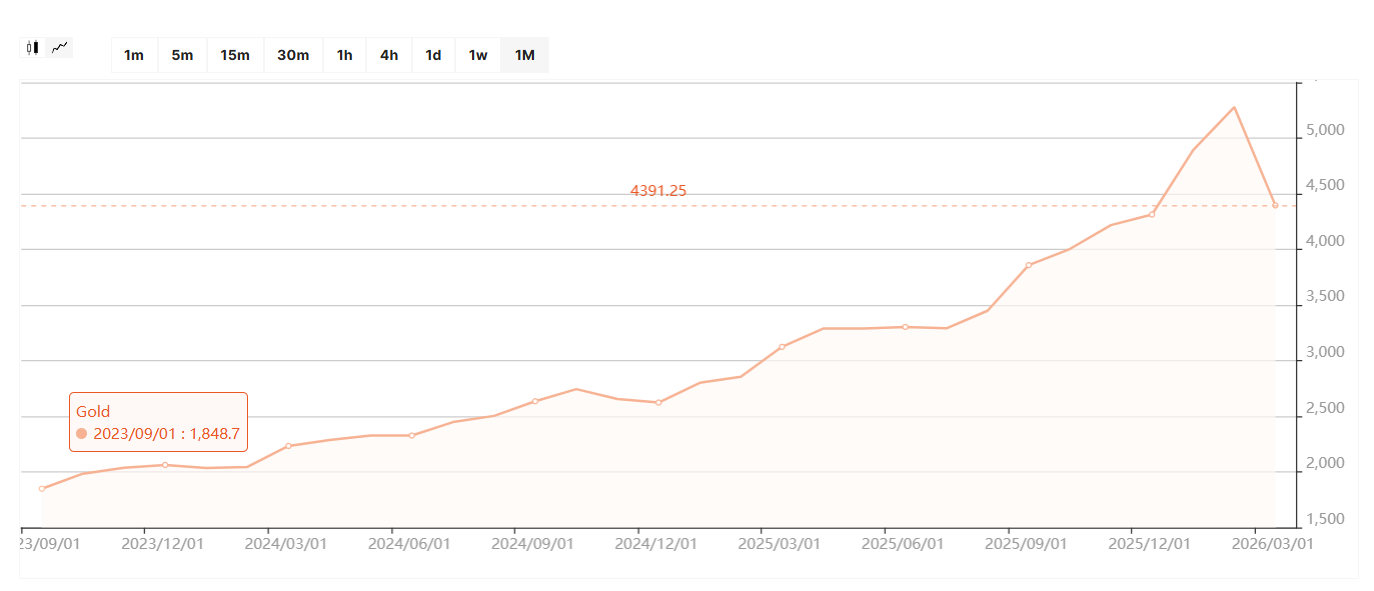Click the 2023/09/01 starting data point
Image resolution: width=1374 pixels, height=591 pixels.
42,488
